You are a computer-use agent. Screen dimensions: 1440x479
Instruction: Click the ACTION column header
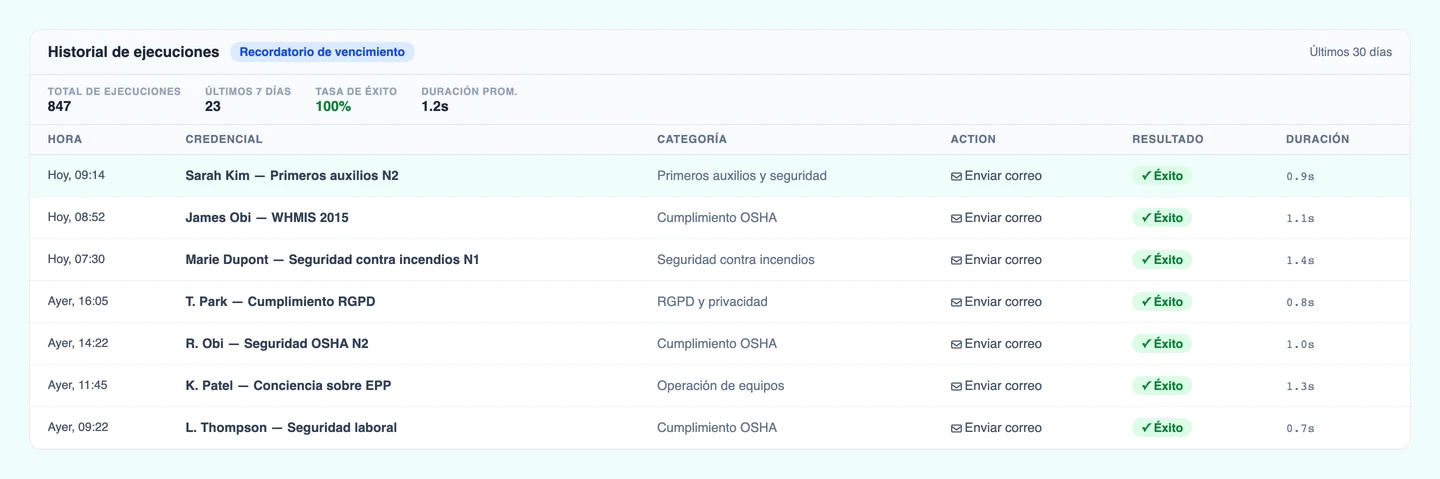[973, 139]
